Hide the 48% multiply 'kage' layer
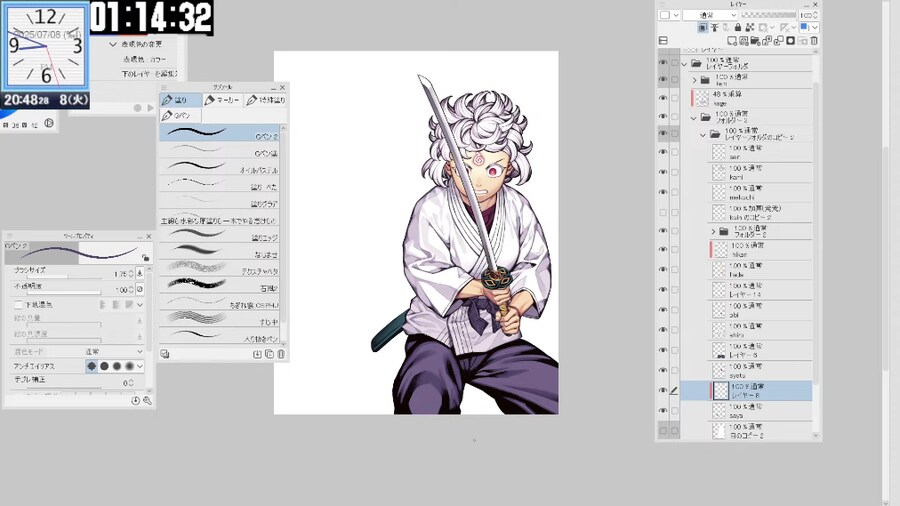The height and width of the screenshot is (506, 900). 663,98
